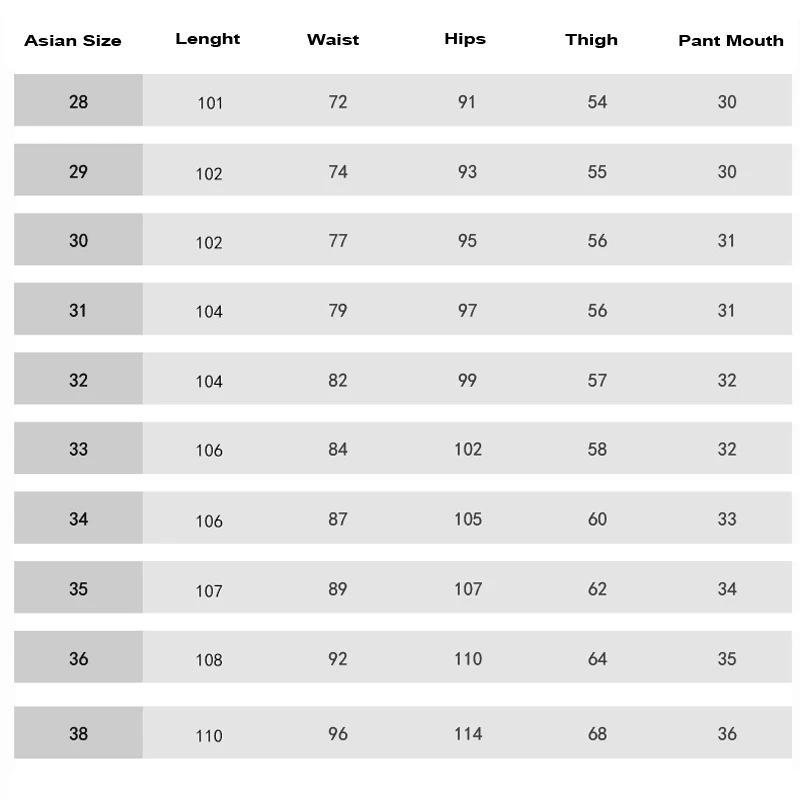Select the size 34 row label
This screenshot has height=800, width=800.
coord(78,519)
